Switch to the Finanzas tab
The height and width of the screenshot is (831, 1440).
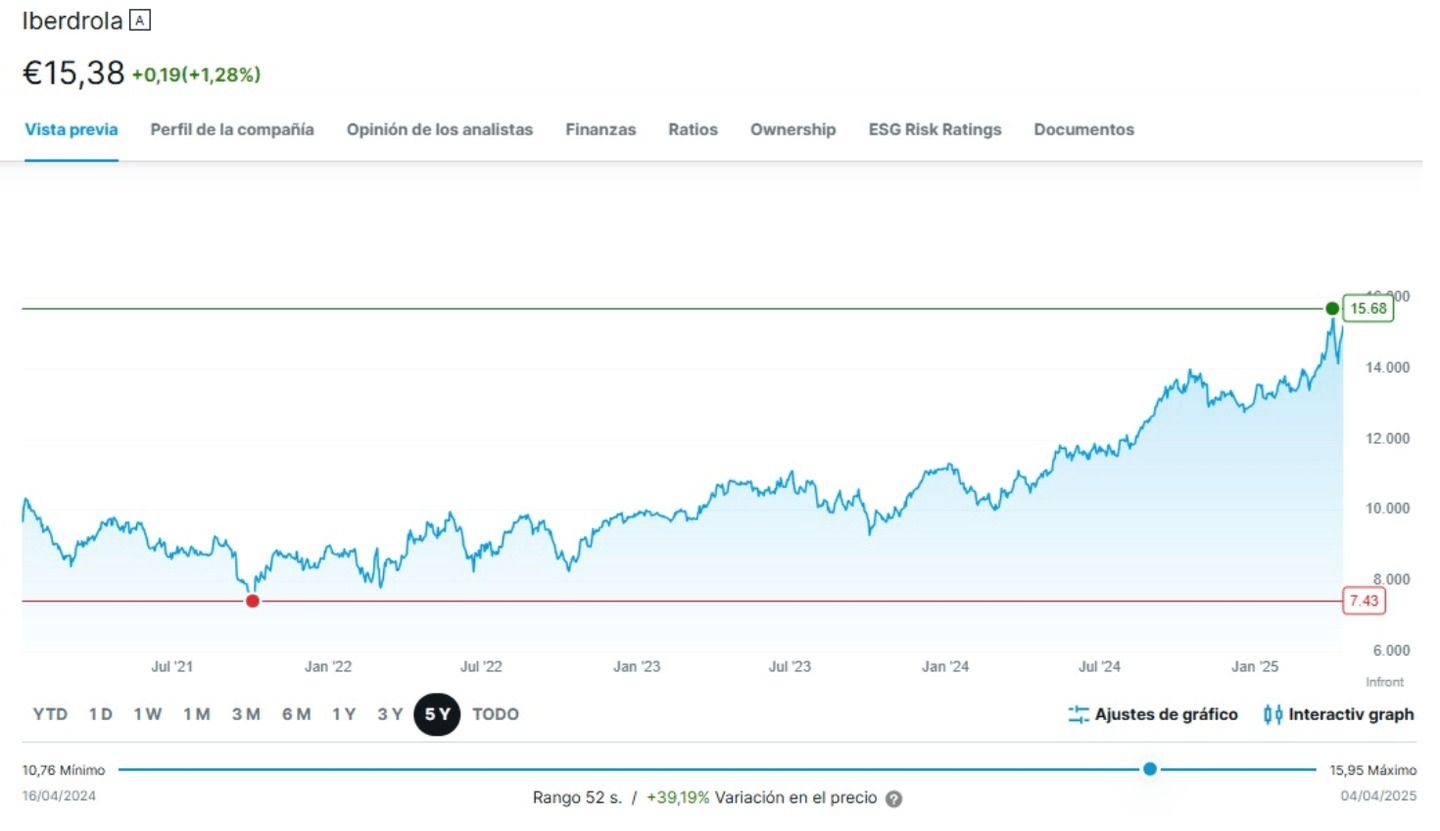click(x=600, y=129)
